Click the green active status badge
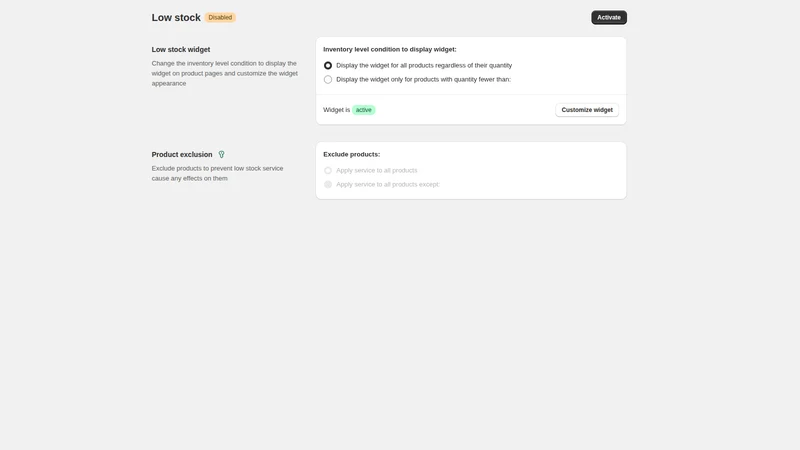Viewport: 800px width, 450px height. pos(363,110)
